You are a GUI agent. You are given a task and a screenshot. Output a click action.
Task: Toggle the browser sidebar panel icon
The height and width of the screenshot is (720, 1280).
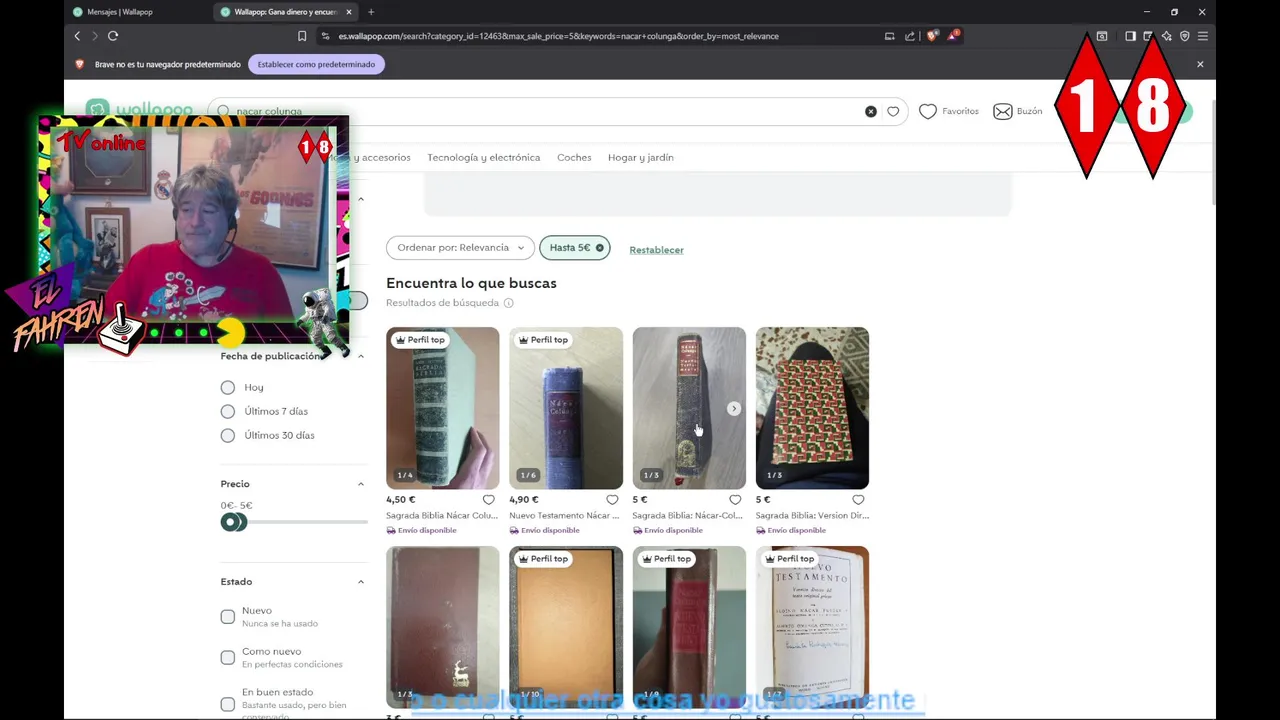pos(1130,36)
